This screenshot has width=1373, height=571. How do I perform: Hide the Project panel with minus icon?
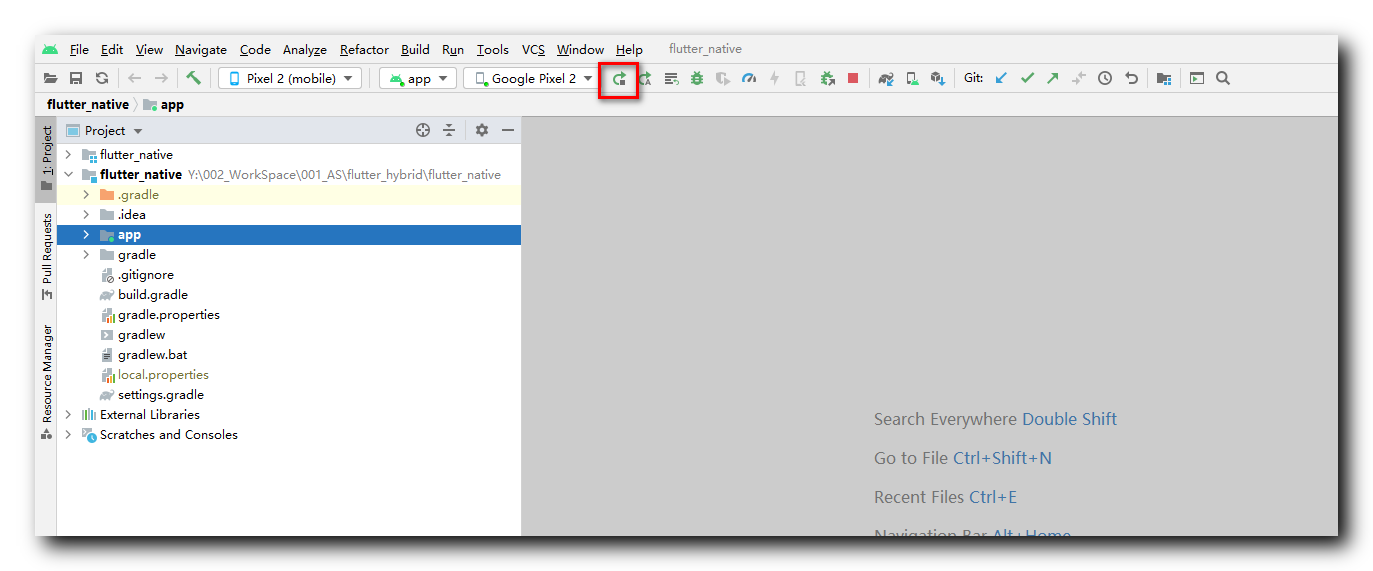508,130
